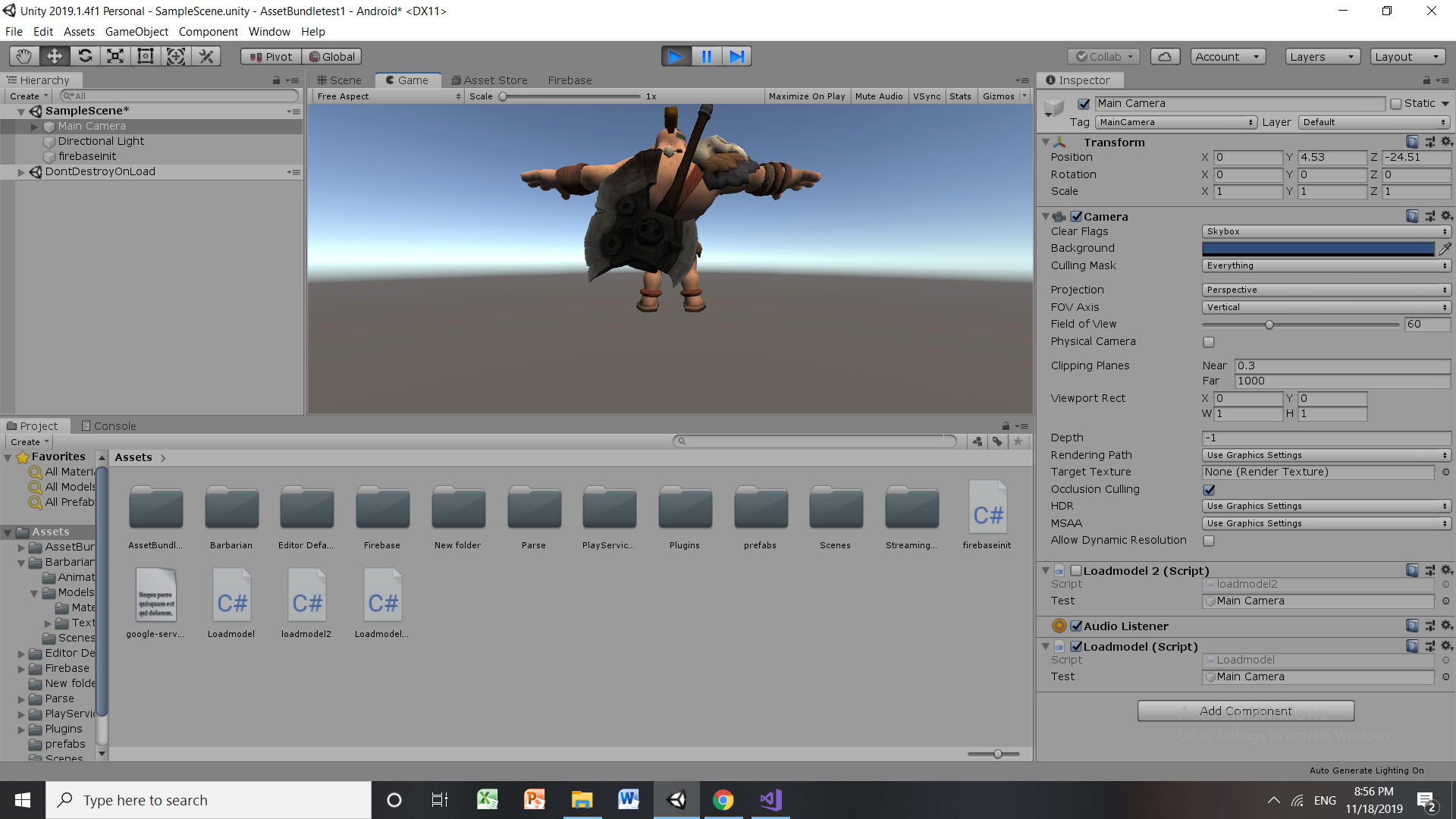Expand DontDestroyOnLoad scene in Hierarchy
1456x819 pixels.
[21, 172]
